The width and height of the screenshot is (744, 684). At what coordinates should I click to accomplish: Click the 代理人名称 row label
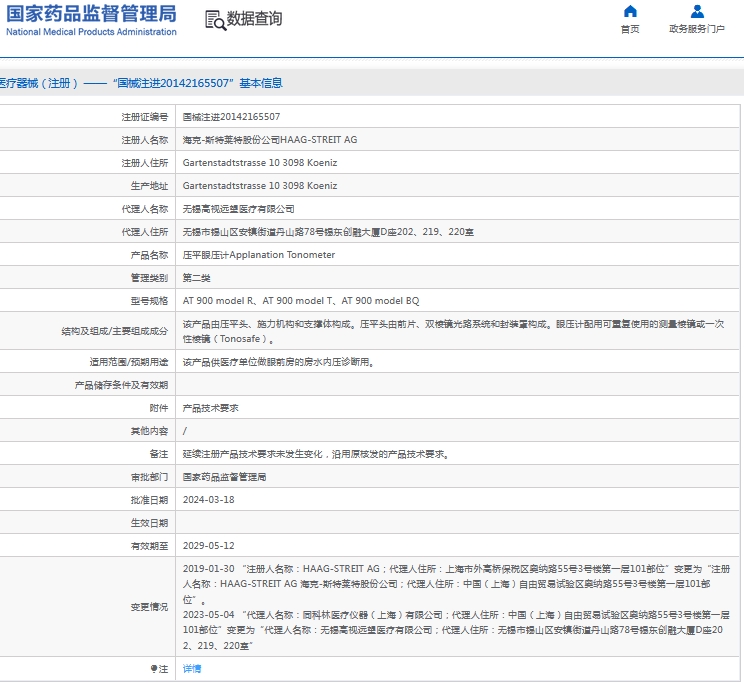coord(145,209)
